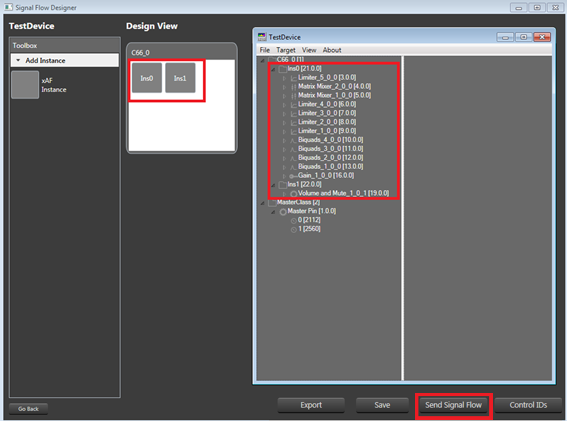Viewport: 569px width, 421px height.
Task: Click the xAF Instance toolbox thumbnail
Action: (25, 85)
